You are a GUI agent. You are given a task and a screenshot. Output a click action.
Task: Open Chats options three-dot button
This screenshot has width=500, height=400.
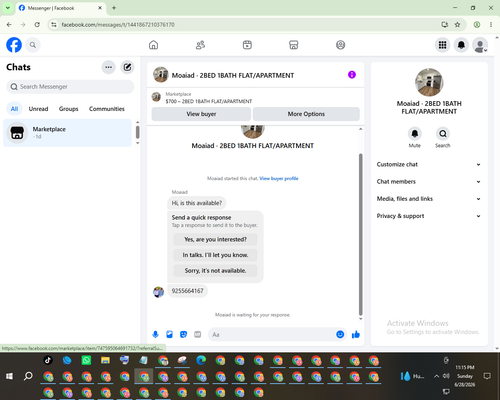tap(108, 67)
